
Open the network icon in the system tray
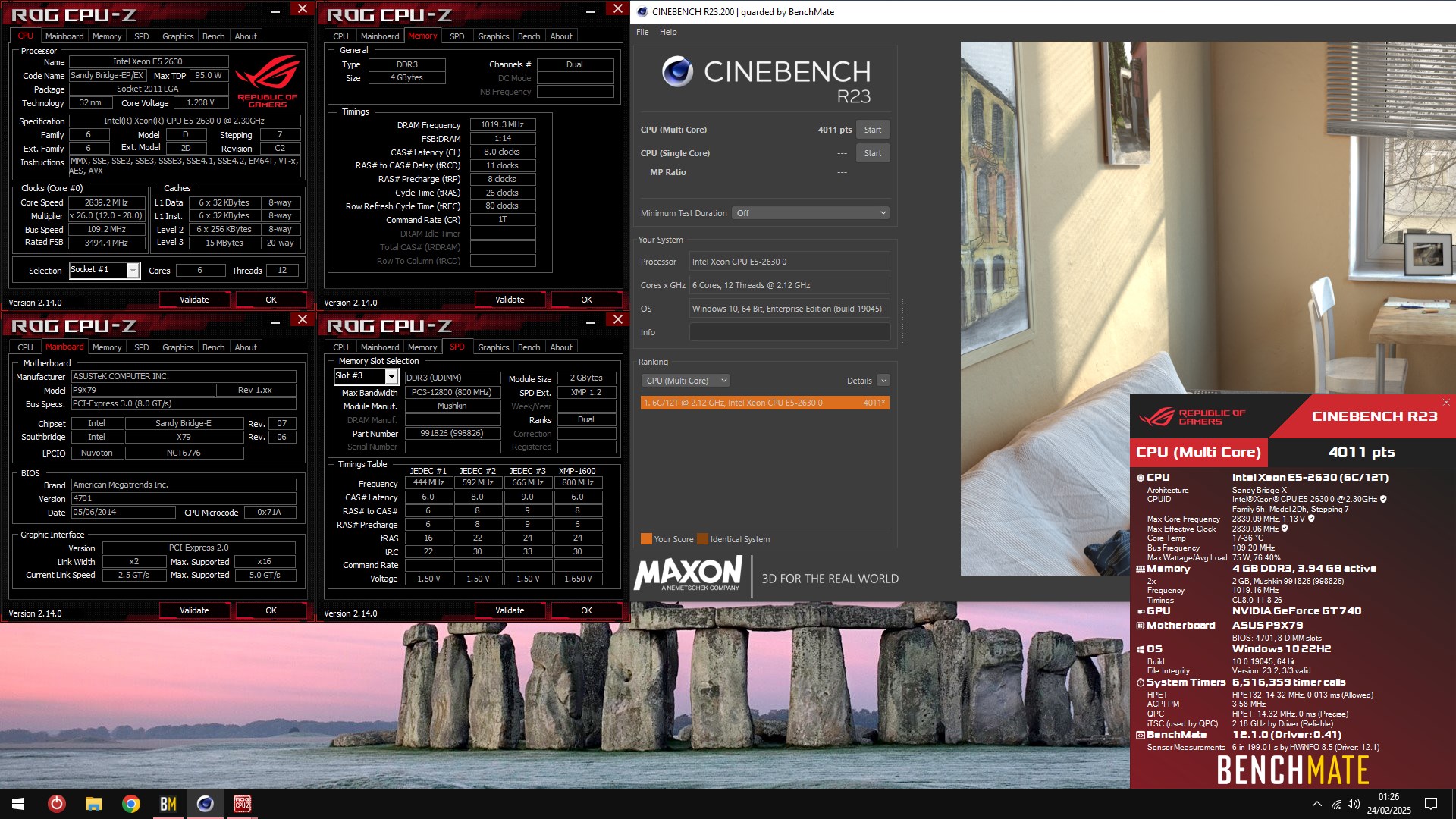point(1336,804)
